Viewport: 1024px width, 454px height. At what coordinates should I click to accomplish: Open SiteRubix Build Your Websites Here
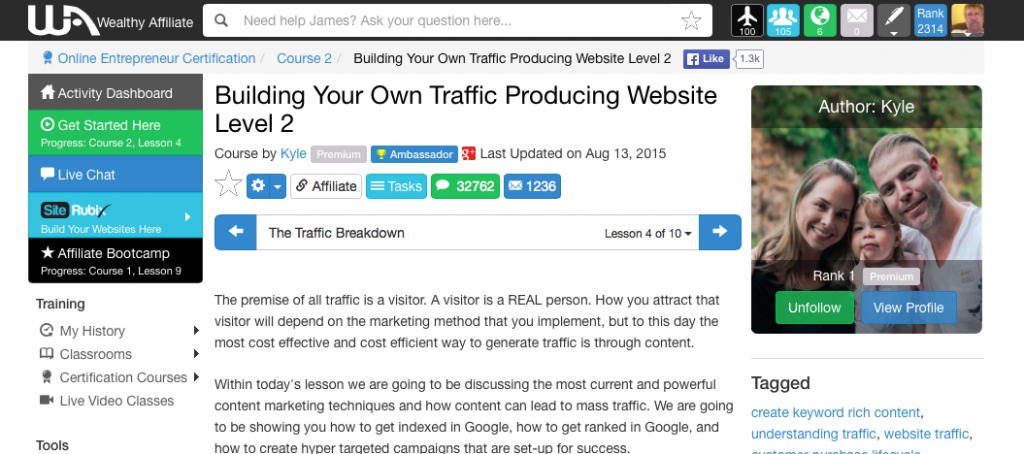point(116,216)
